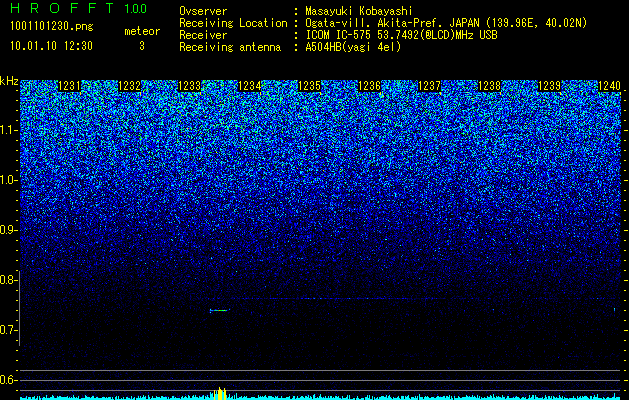
Task: Click the A504HB(yagi 4el) antenna text
Action: 353,47
